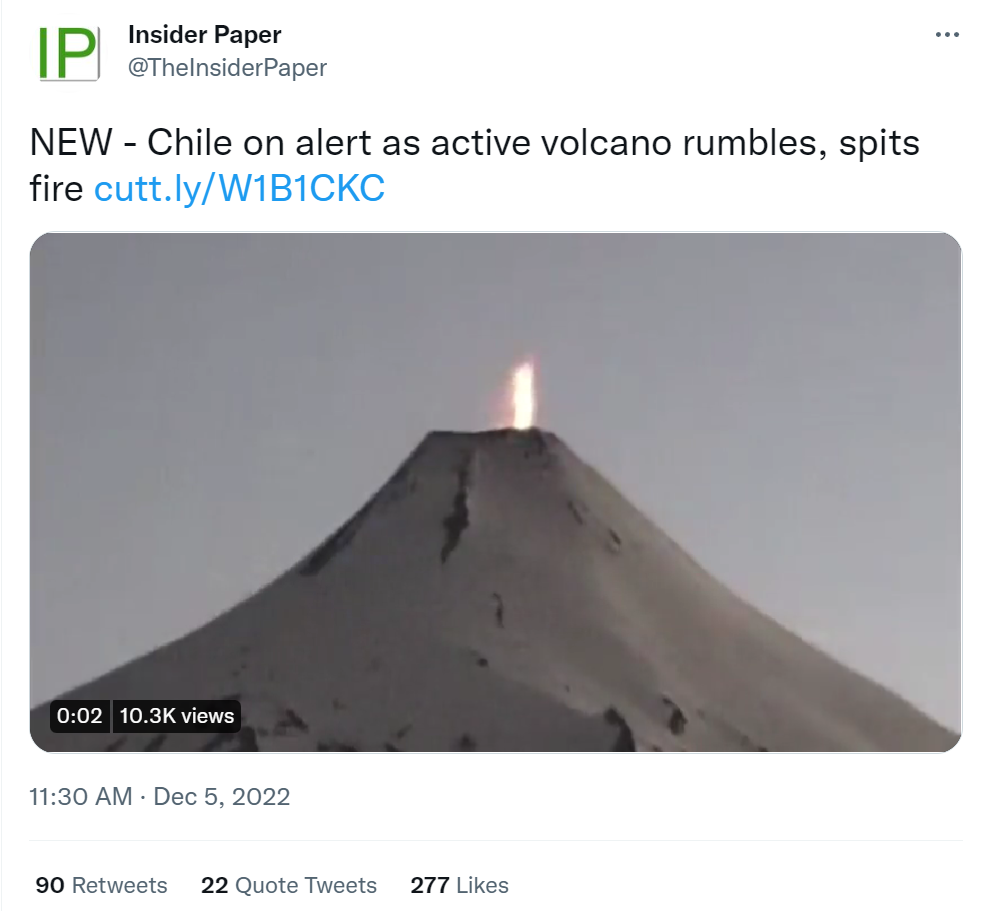View the 90 Retweets list

(101, 885)
